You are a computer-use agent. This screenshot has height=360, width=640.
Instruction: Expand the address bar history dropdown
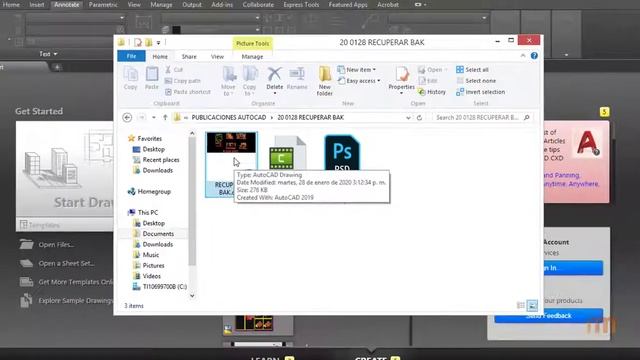pyautogui.click(x=408, y=118)
